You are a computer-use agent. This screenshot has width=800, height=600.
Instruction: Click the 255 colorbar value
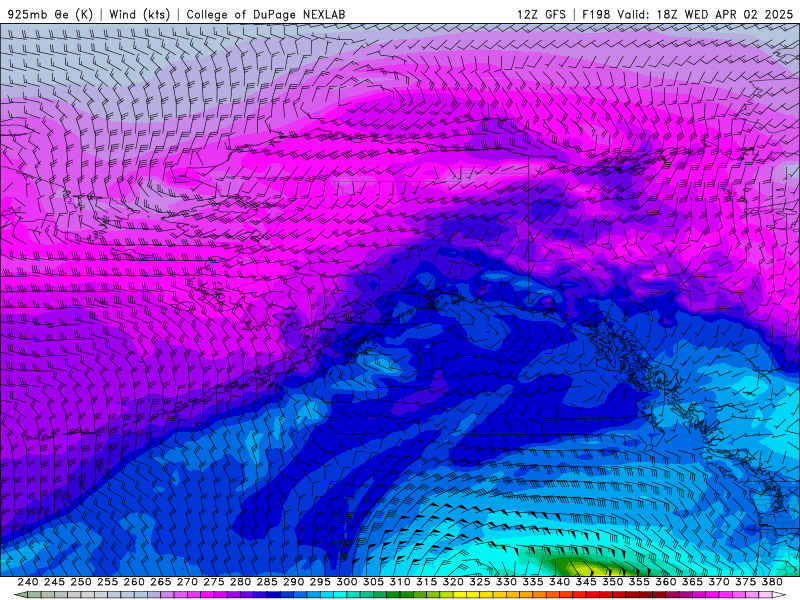point(107,582)
